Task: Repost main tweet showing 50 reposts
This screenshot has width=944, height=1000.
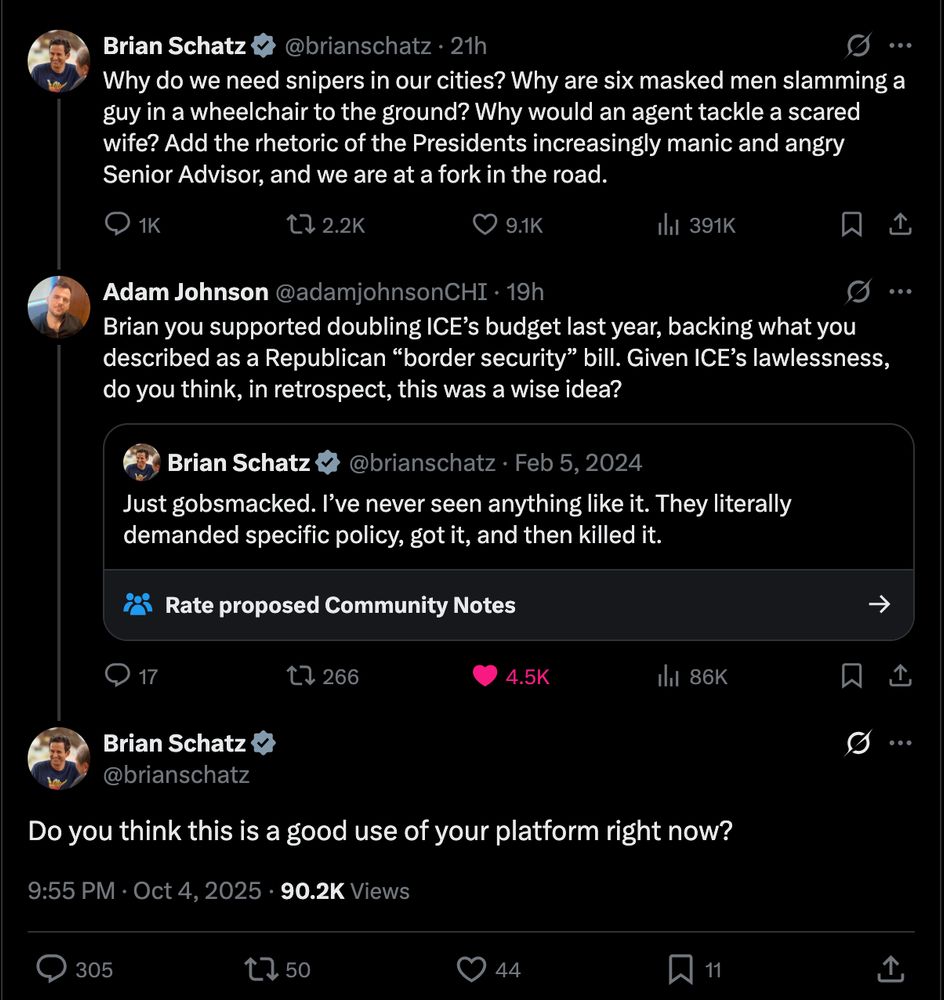Action: tap(260, 968)
